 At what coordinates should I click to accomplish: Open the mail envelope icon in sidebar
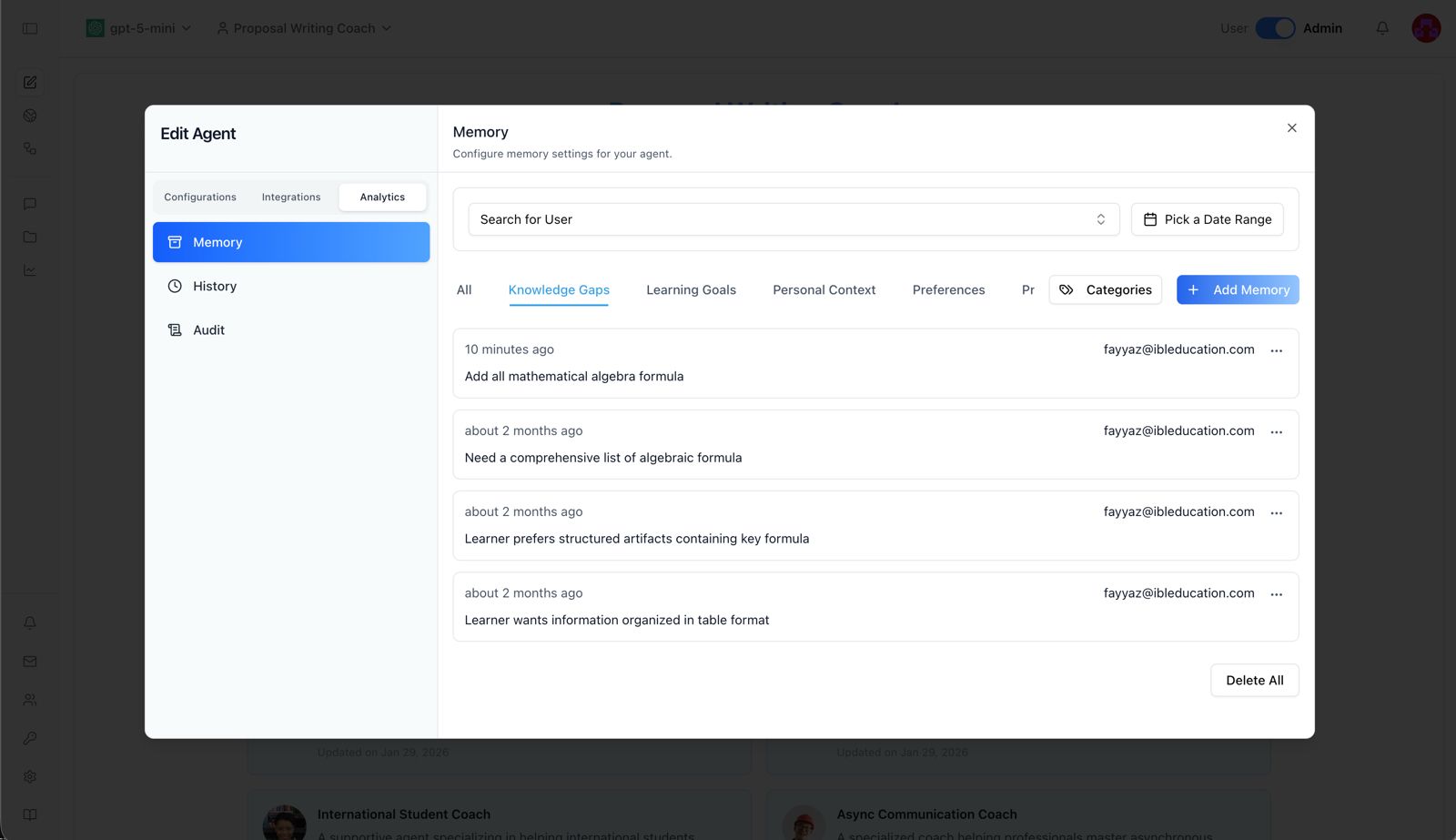click(30, 662)
